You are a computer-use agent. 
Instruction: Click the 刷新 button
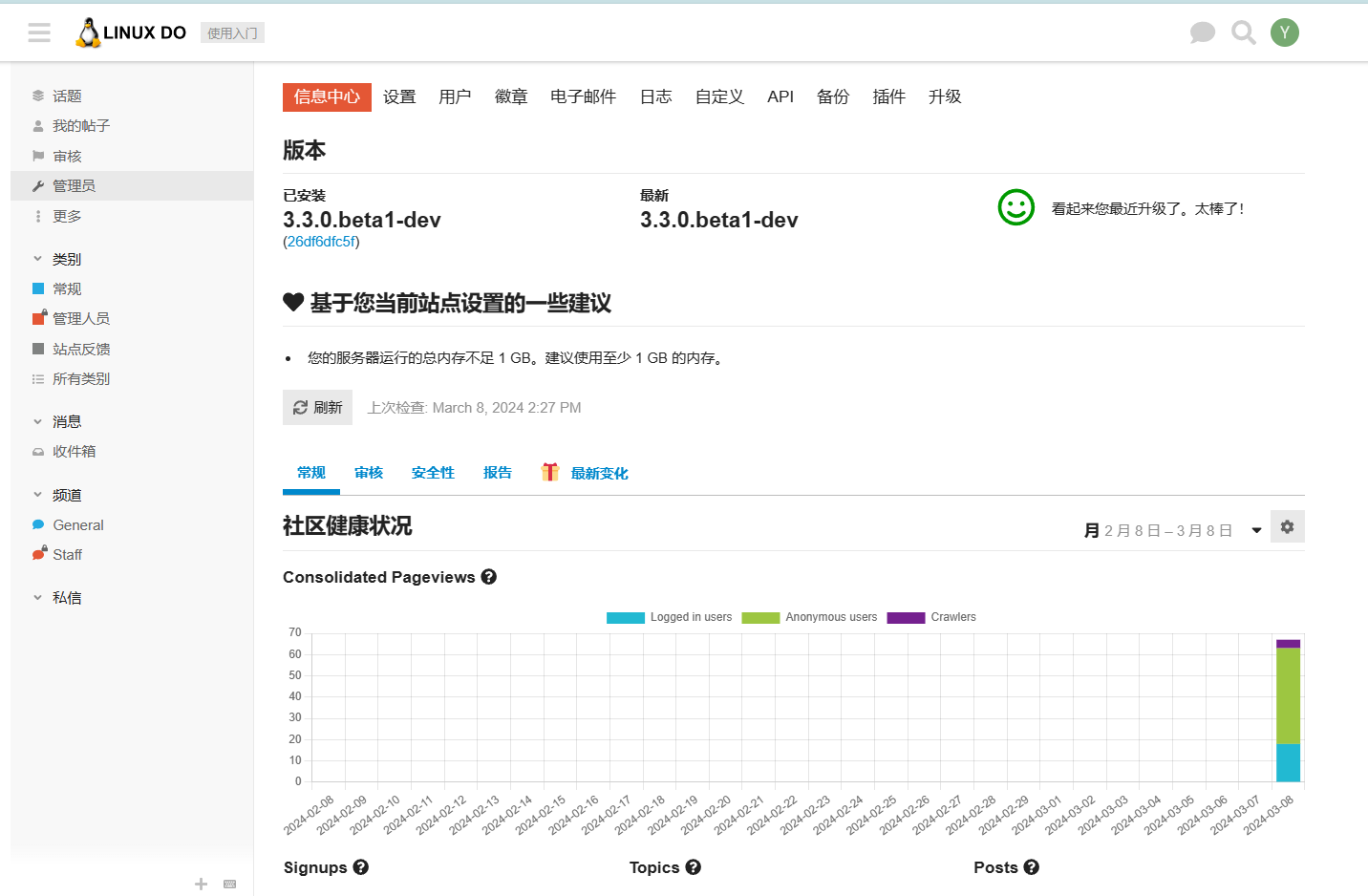point(317,407)
